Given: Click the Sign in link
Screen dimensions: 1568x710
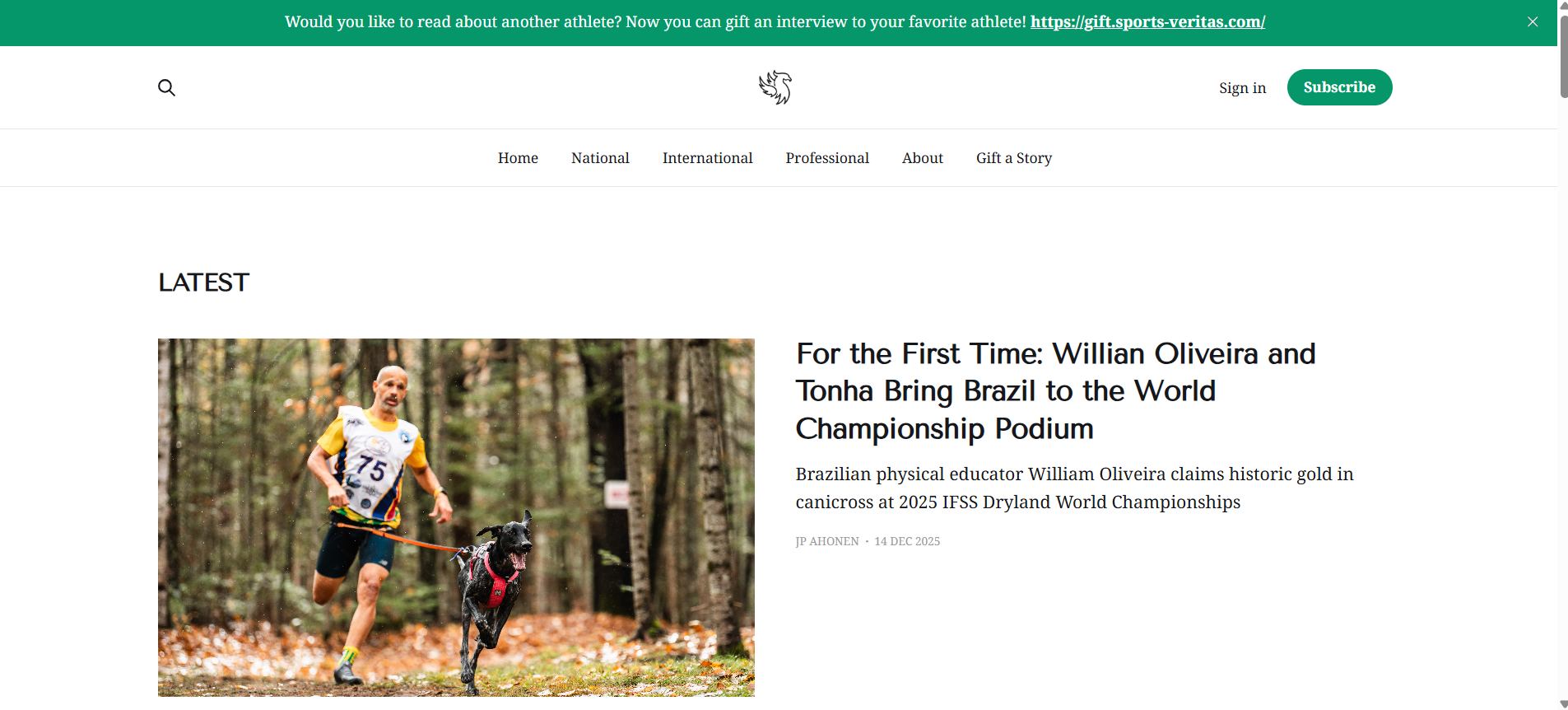Looking at the screenshot, I should (x=1242, y=88).
